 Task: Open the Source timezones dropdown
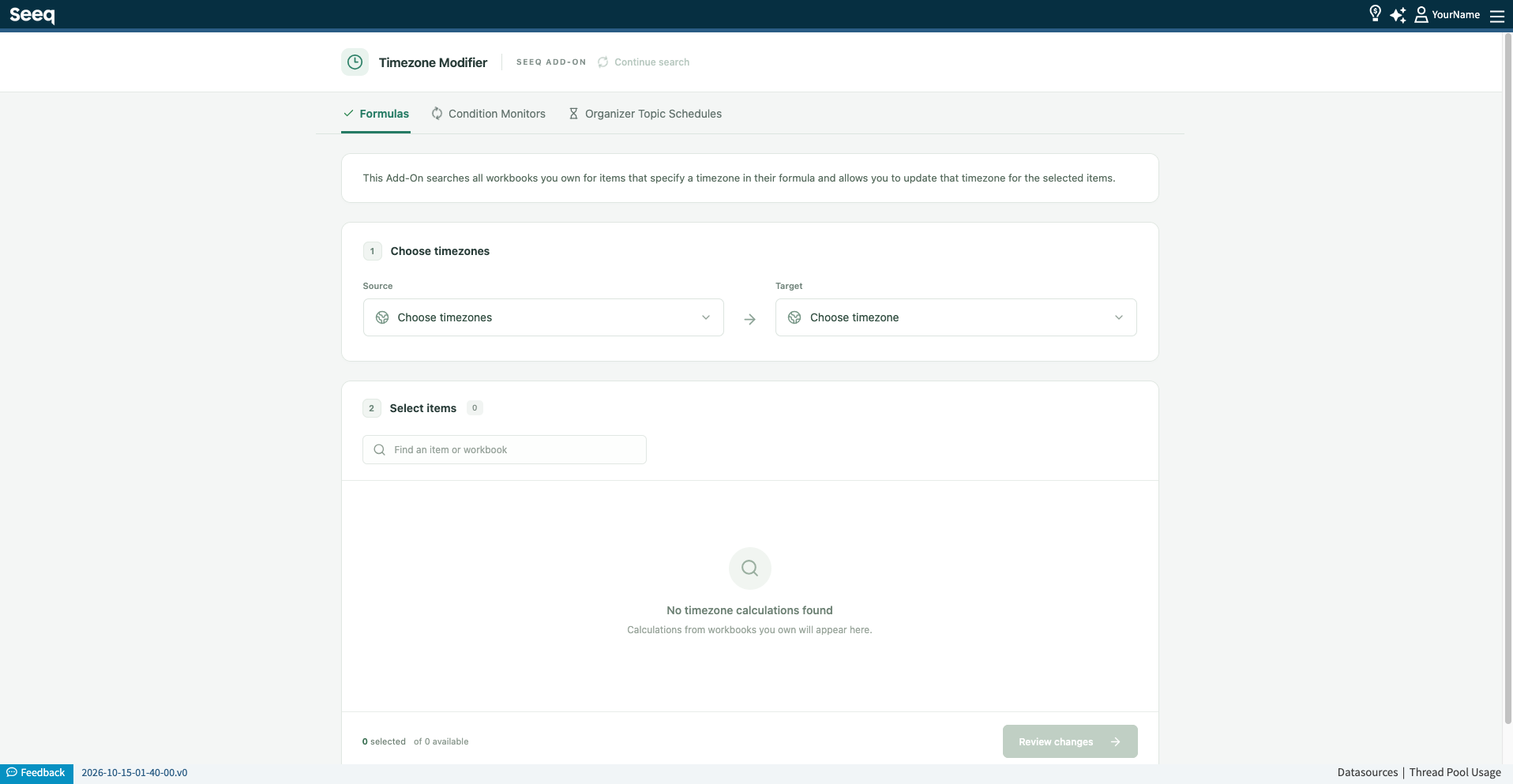pyautogui.click(x=543, y=317)
